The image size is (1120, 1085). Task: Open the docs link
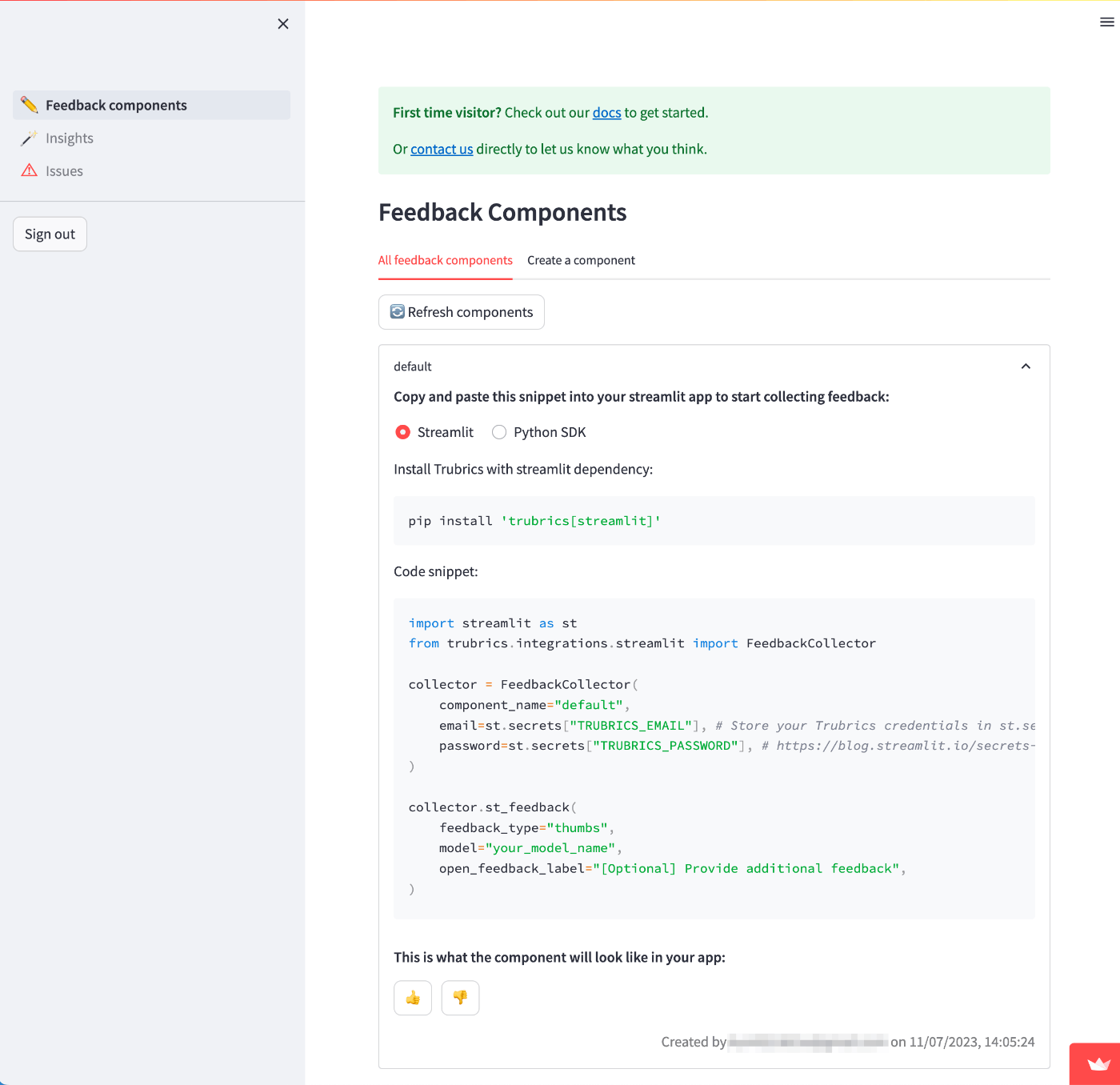coord(606,113)
